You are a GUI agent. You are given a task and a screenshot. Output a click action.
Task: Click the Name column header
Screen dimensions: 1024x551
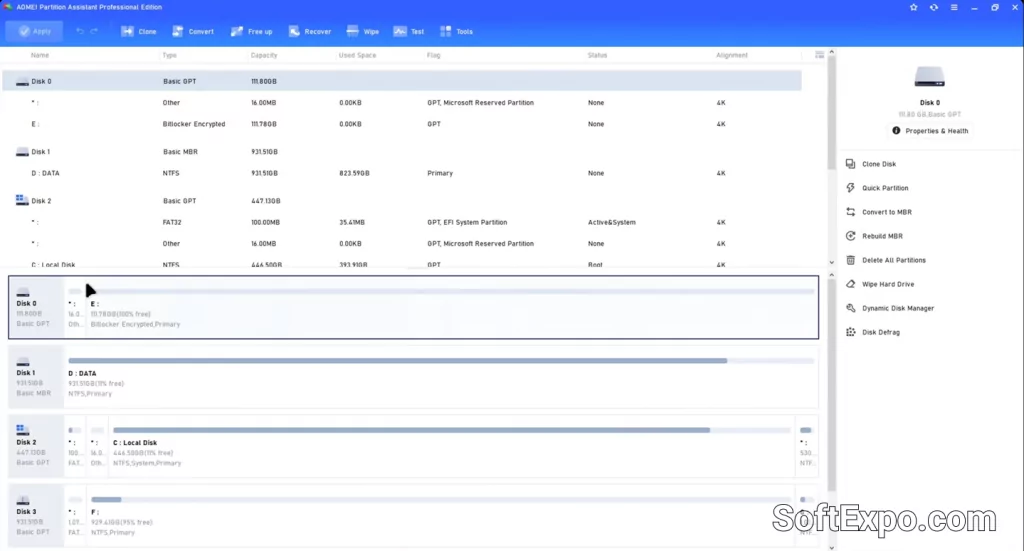pyautogui.click(x=40, y=55)
